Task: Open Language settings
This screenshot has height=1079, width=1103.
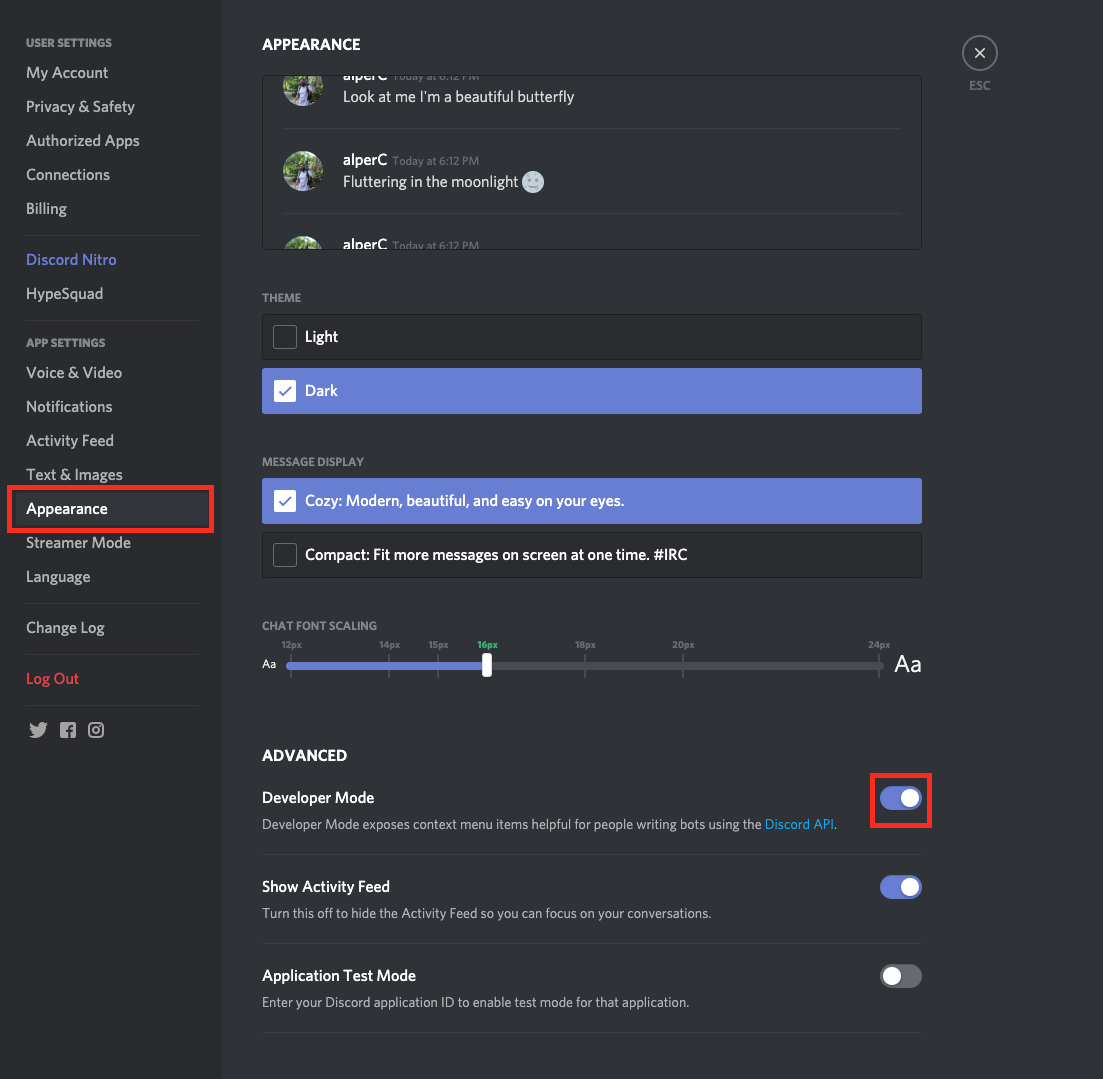Action: tap(58, 577)
